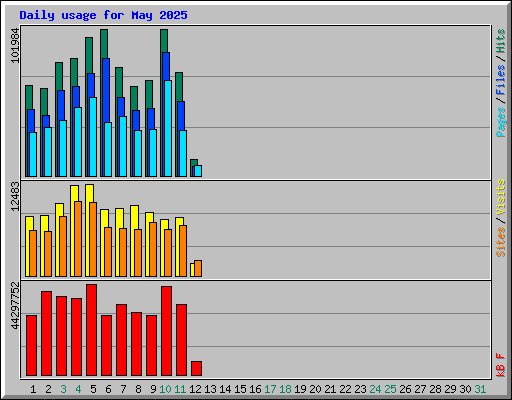Click green weekend day 17 label

click(270, 389)
